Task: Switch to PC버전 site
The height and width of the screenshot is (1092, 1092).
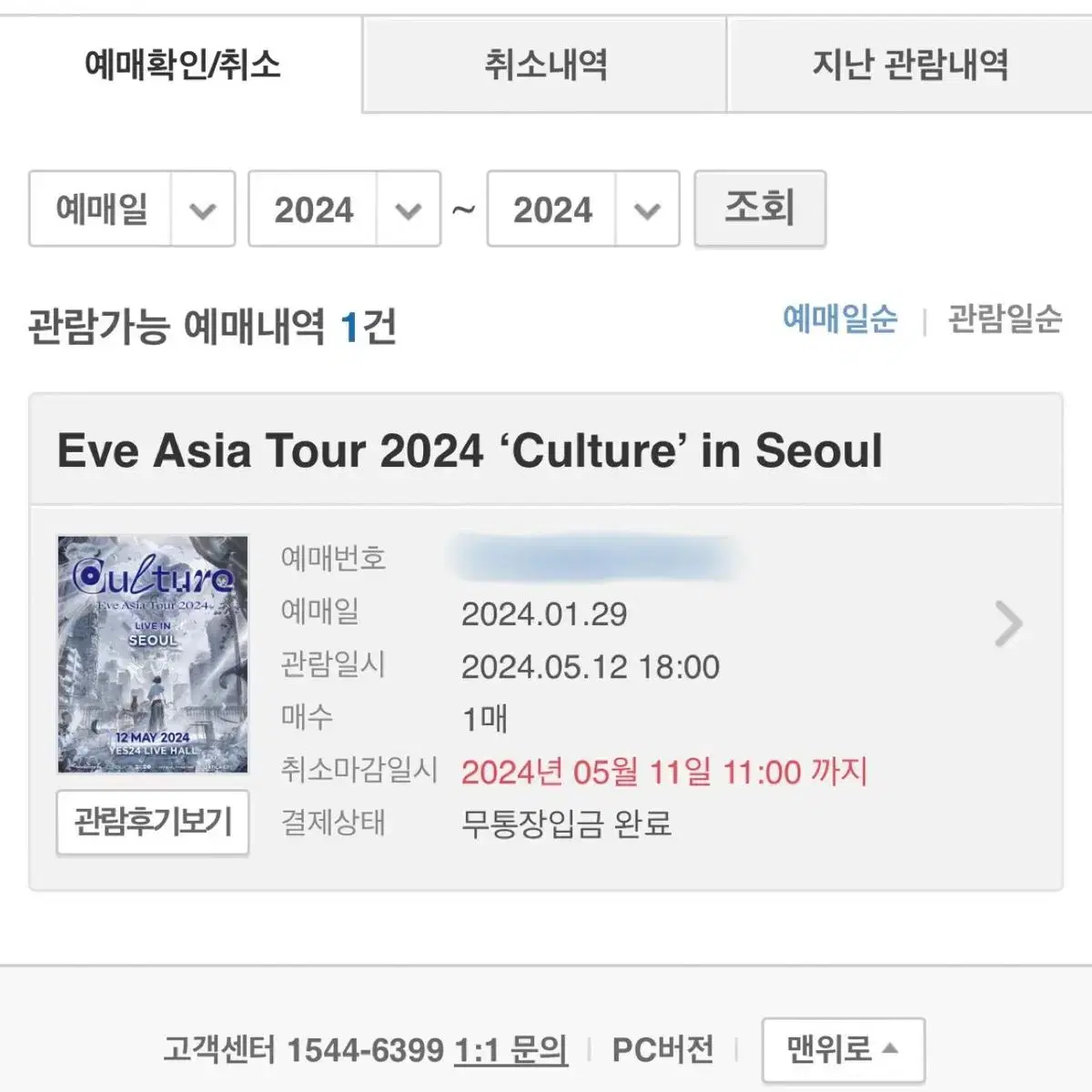Action: click(x=663, y=1050)
